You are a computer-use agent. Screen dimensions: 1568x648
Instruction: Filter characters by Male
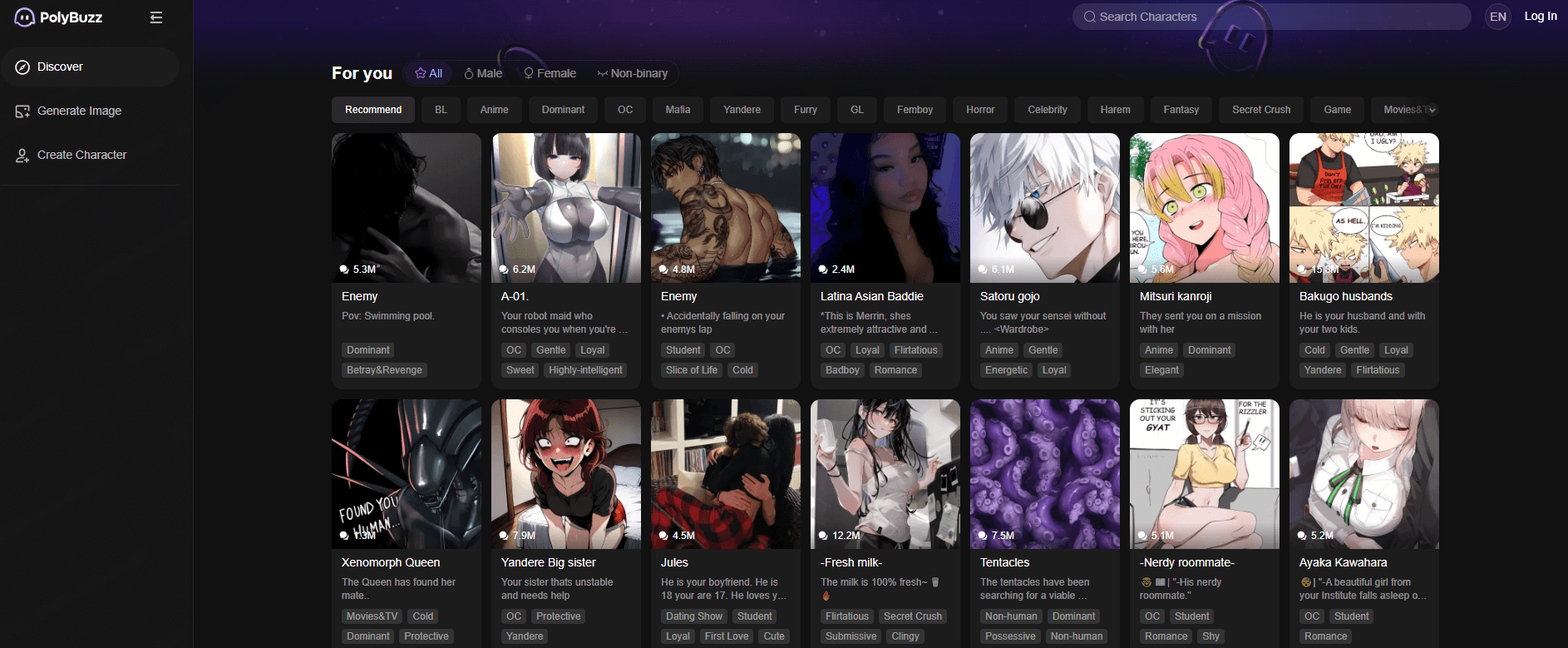(x=483, y=73)
